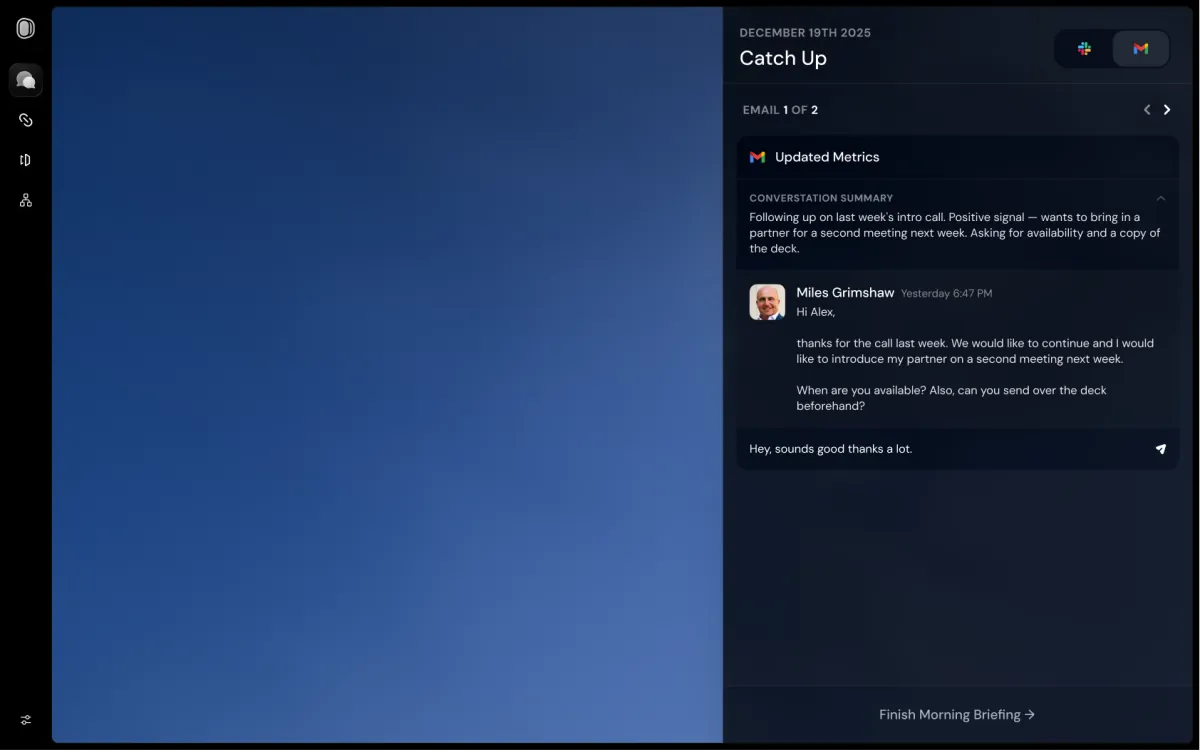The height and width of the screenshot is (750, 1200).
Task: Collapse the Conversation Summary section
Action: [x=1161, y=198]
